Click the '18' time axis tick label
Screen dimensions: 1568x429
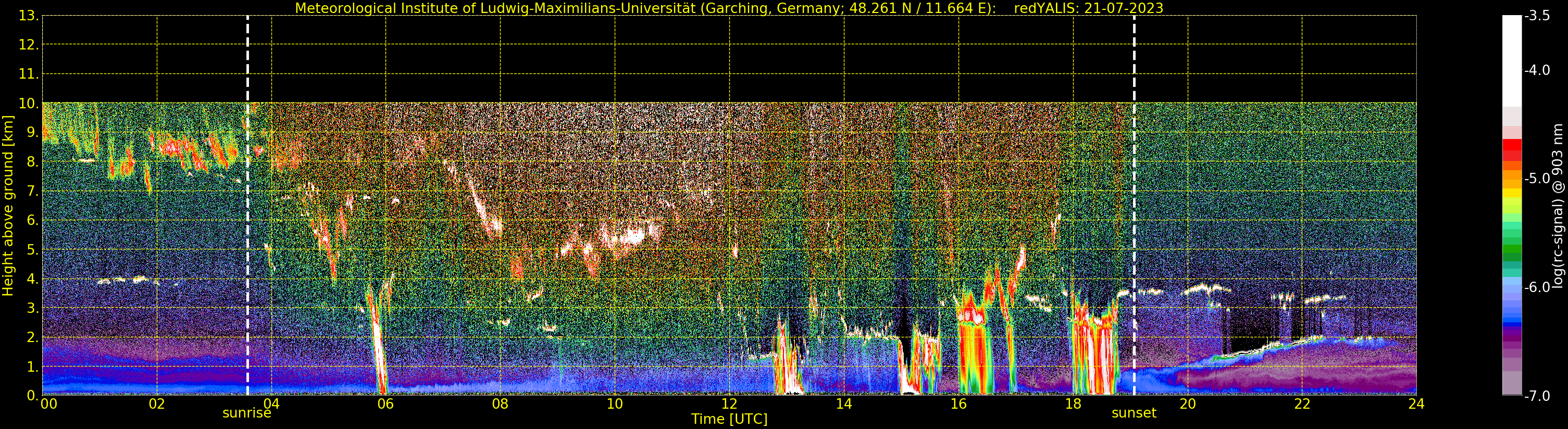coord(1073,404)
